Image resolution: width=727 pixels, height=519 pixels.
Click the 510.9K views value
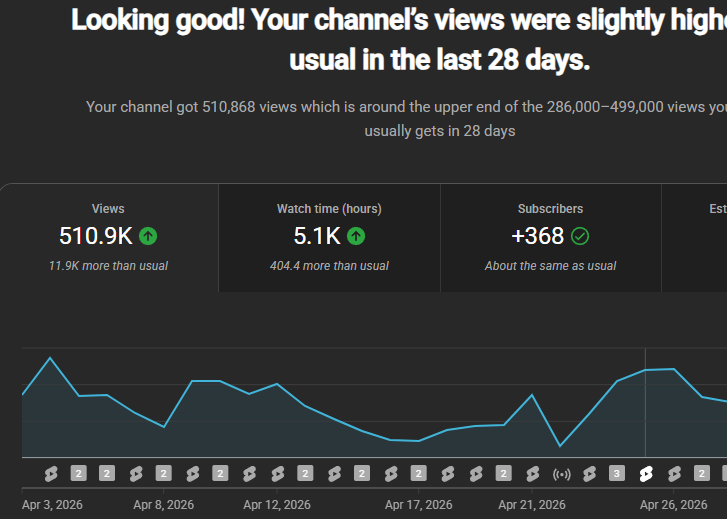tap(96, 236)
